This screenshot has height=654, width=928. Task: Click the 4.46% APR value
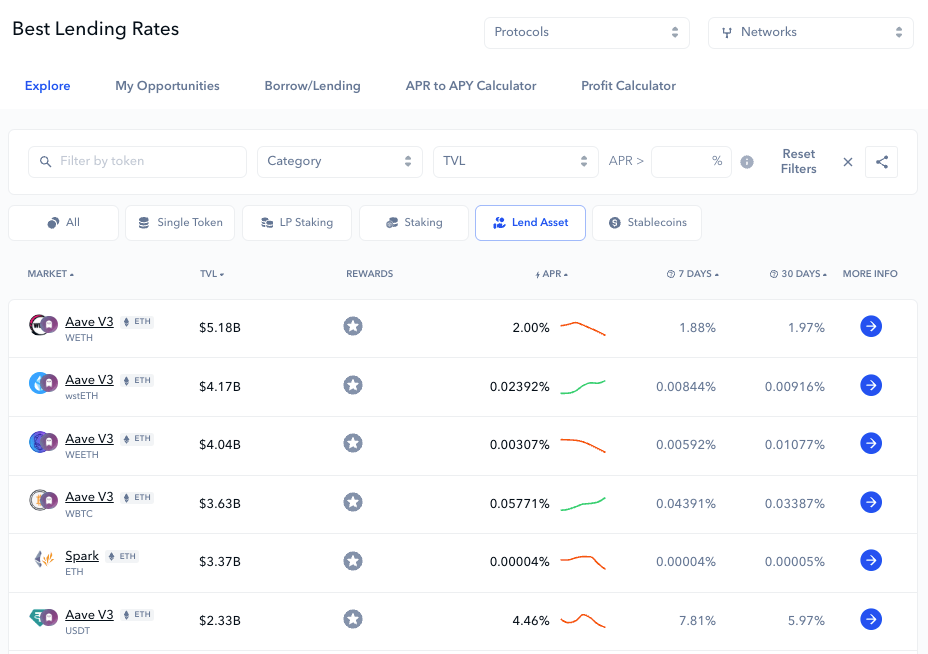coord(531,621)
